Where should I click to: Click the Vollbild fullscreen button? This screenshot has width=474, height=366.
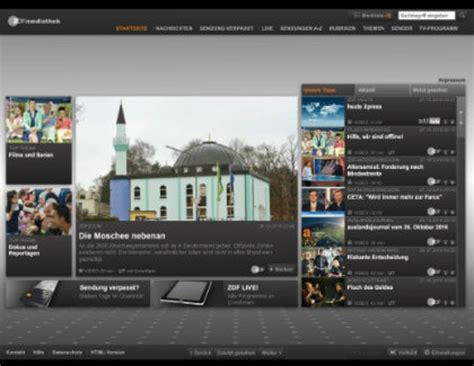point(403,353)
